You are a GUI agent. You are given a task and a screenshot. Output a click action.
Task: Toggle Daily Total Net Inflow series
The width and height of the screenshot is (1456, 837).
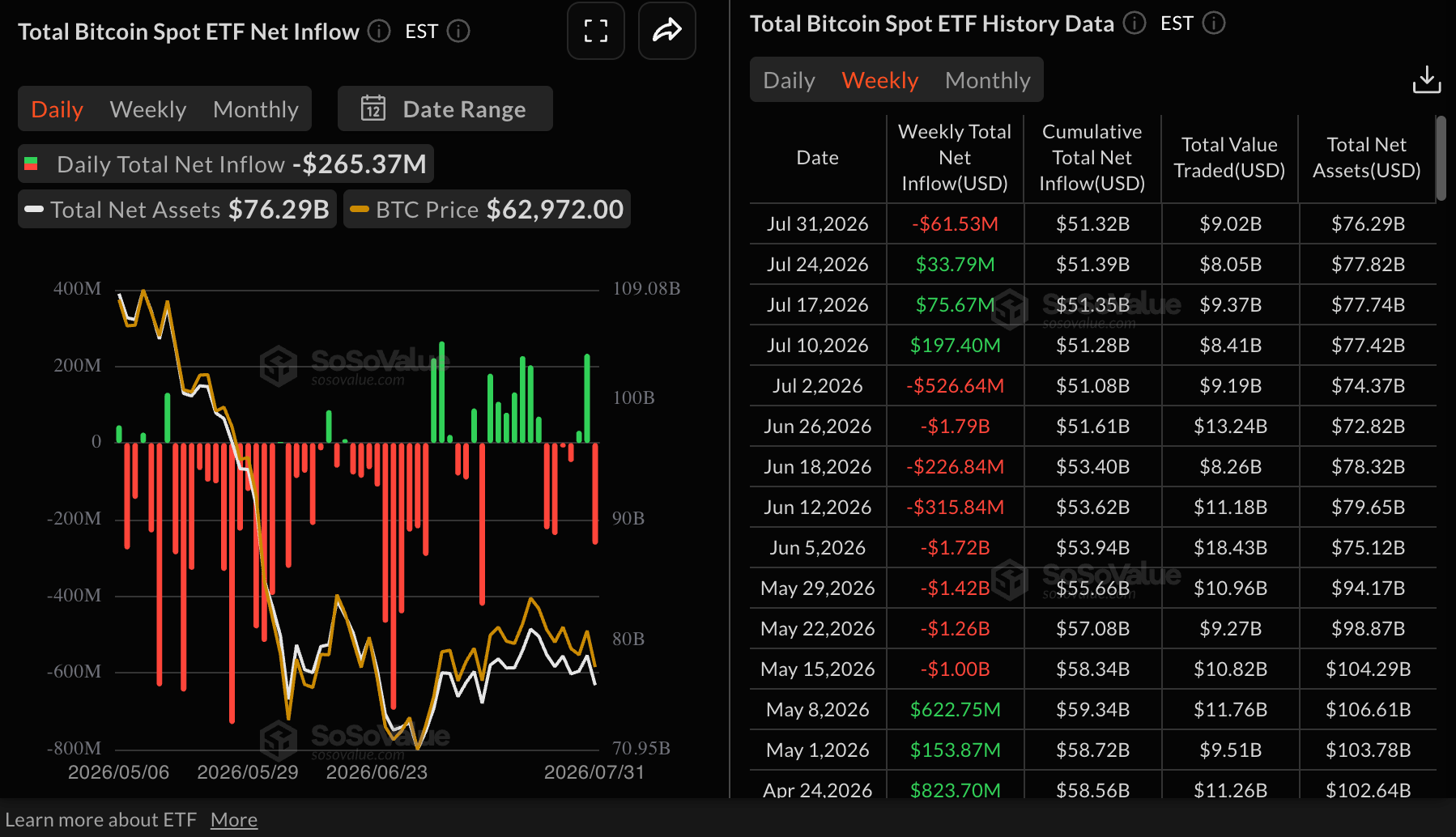[x=226, y=164]
